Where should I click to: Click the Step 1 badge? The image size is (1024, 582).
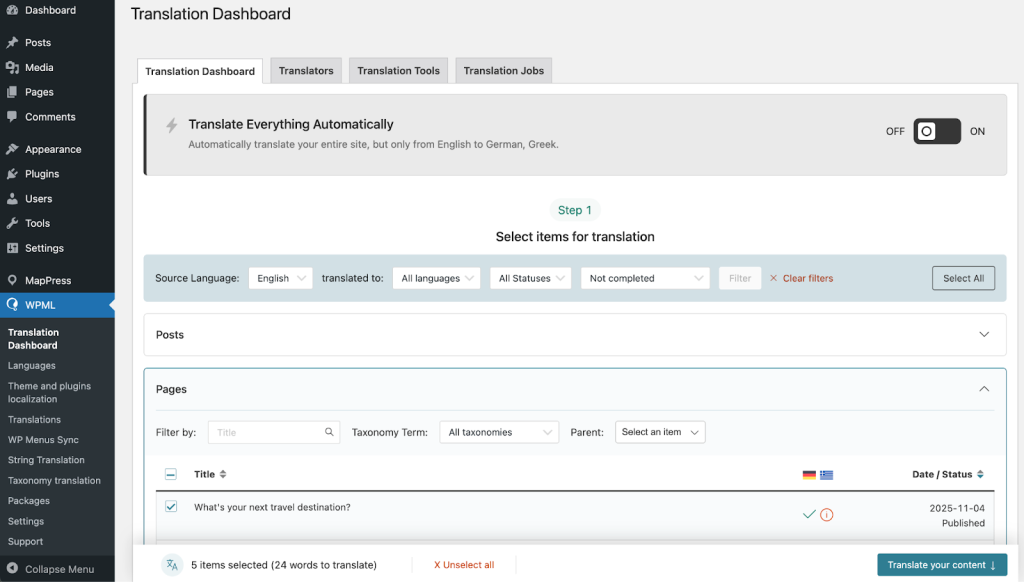pyautogui.click(x=575, y=210)
